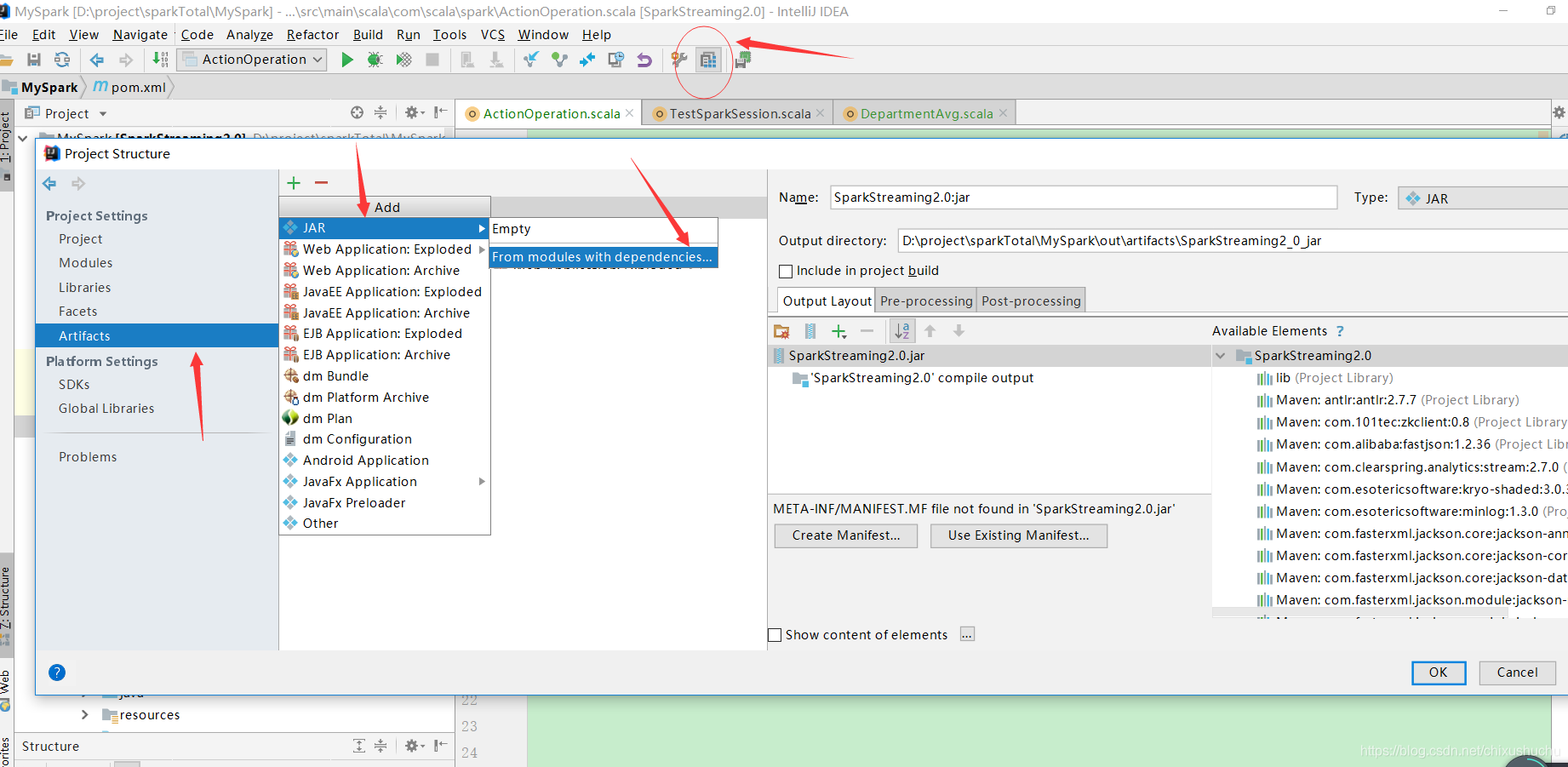Open Project Structure toolbar icon
This screenshot has width=1568, height=767.
click(708, 60)
